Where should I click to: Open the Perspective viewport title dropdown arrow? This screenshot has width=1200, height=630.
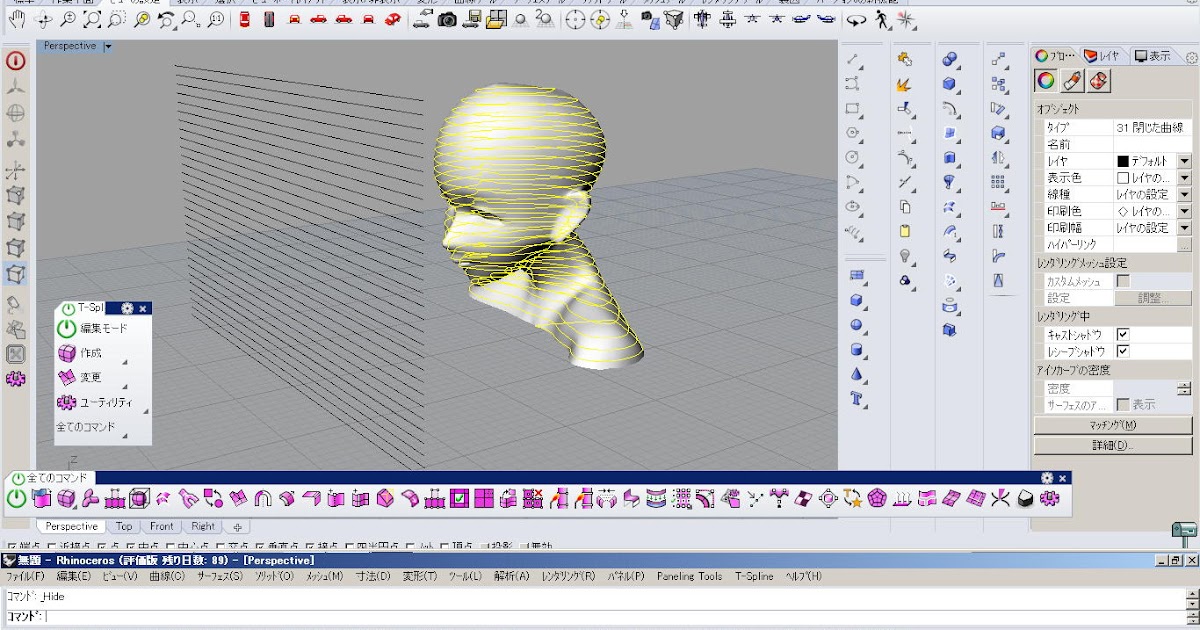coord(108,47)
